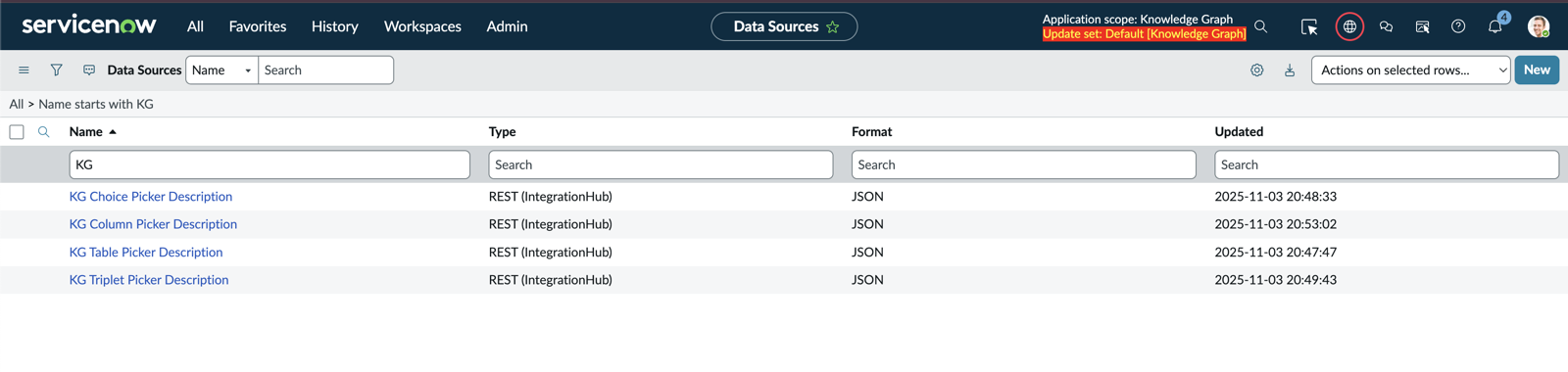Open the list hamburger context menu

tap(24, 70)
